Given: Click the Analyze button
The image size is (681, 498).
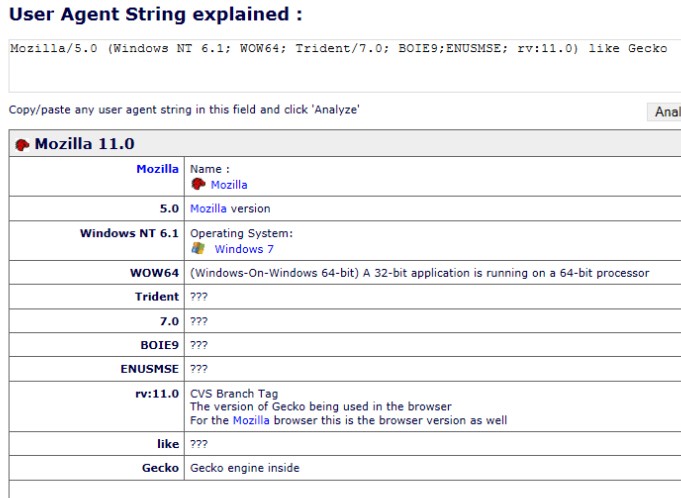Looking at the screenshot, I should point(664,112).
